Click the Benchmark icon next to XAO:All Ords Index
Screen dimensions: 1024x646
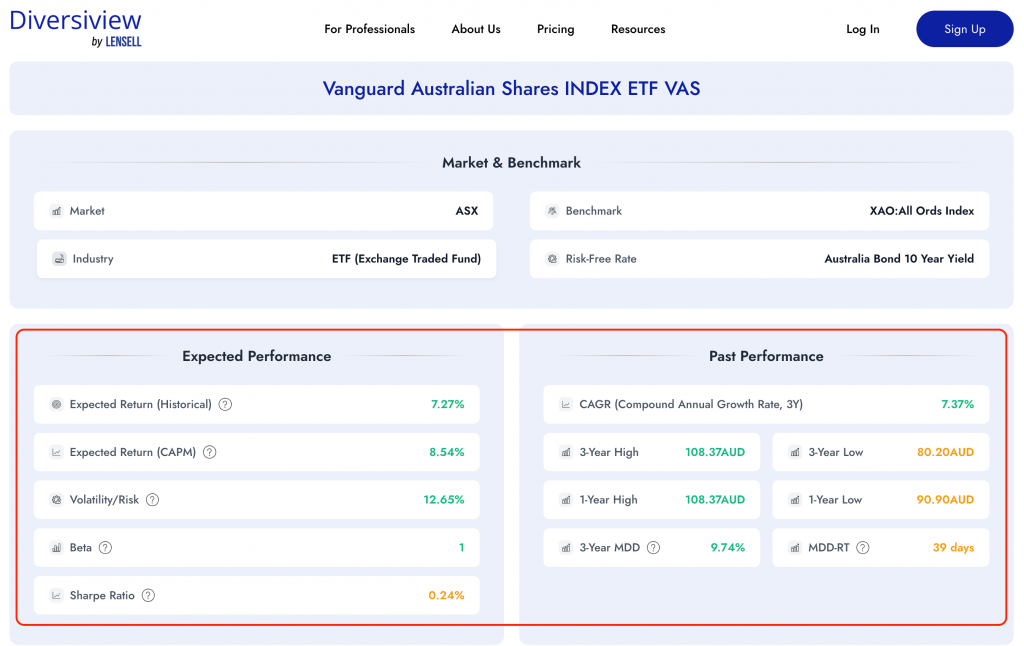tap(551, 211)
